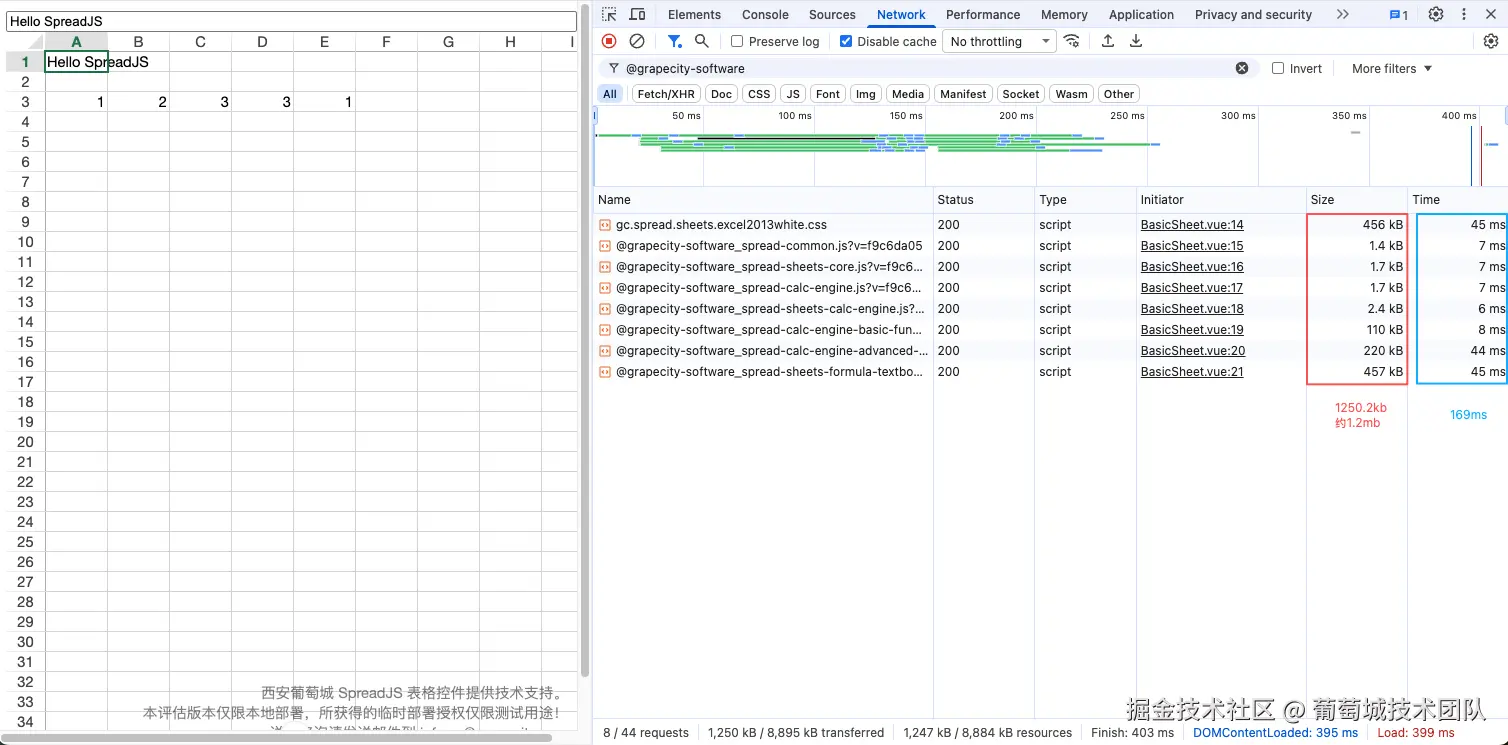Select the Fetch/XHR filter button
1508x745 pixels.
pos(665,94)
